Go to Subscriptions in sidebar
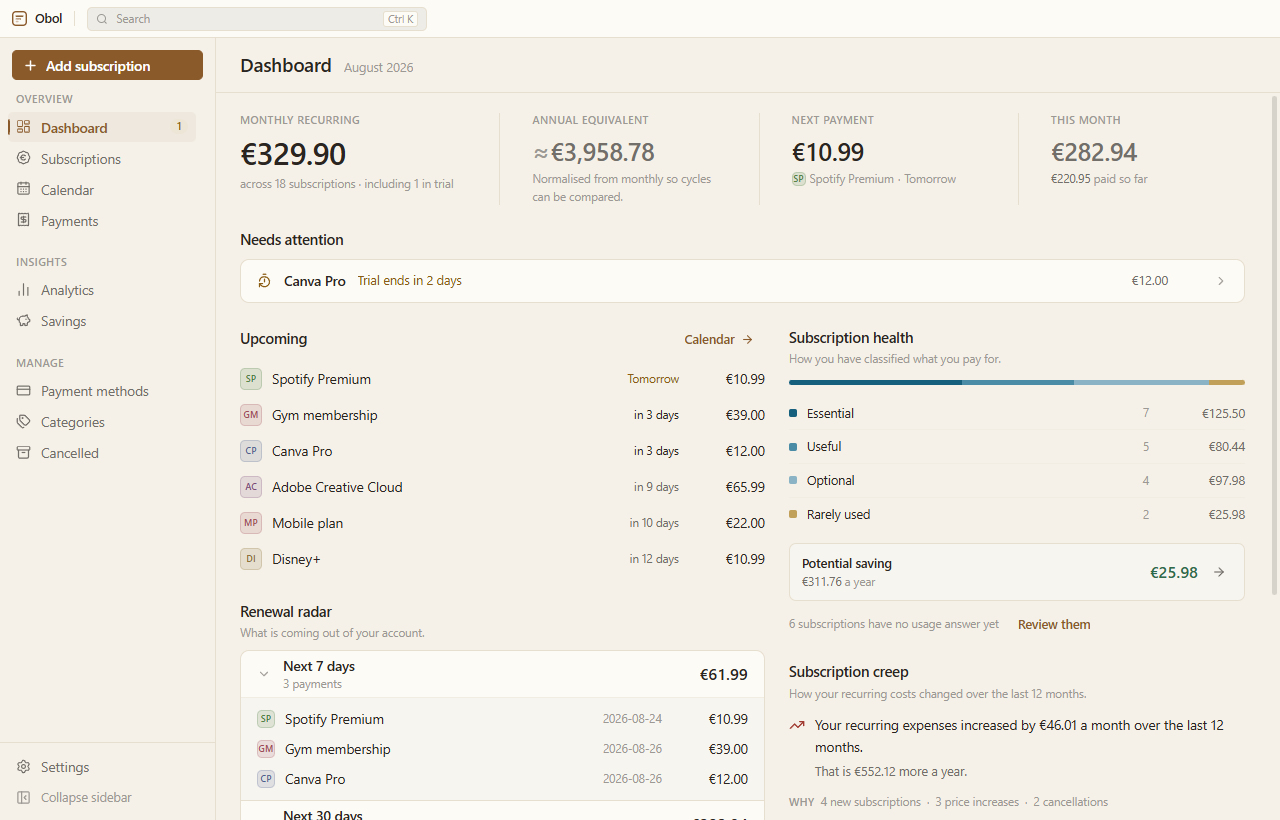1280x820 pixels. click(103, 158)
